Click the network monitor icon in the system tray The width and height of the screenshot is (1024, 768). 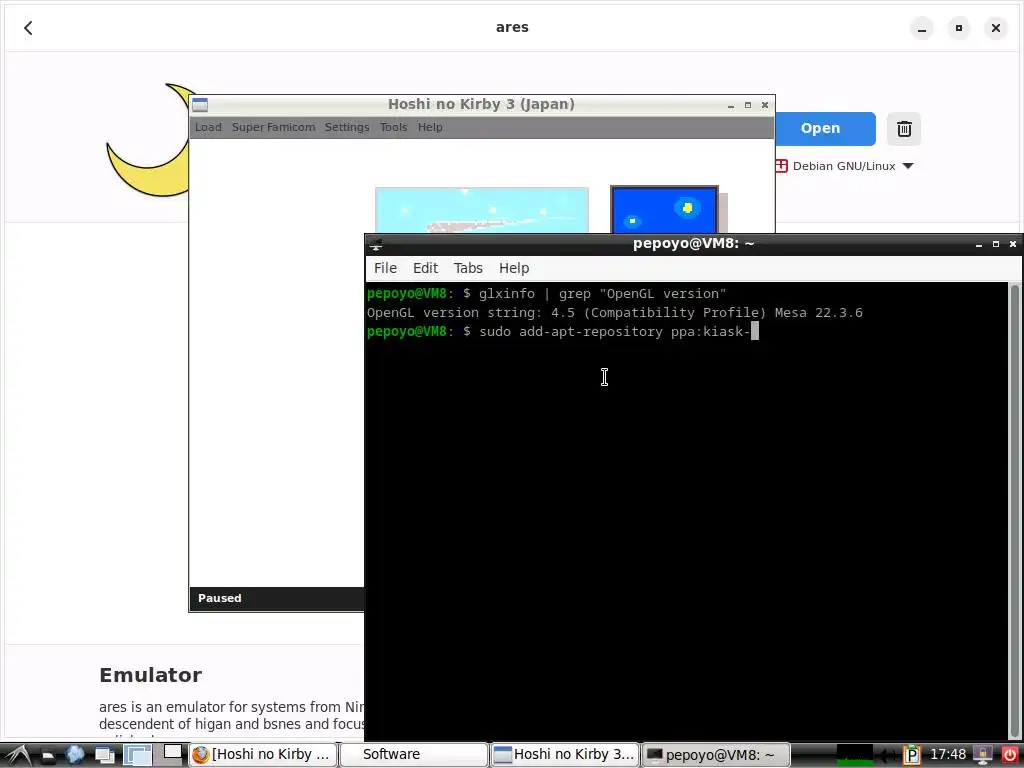[x=983, y=755]
